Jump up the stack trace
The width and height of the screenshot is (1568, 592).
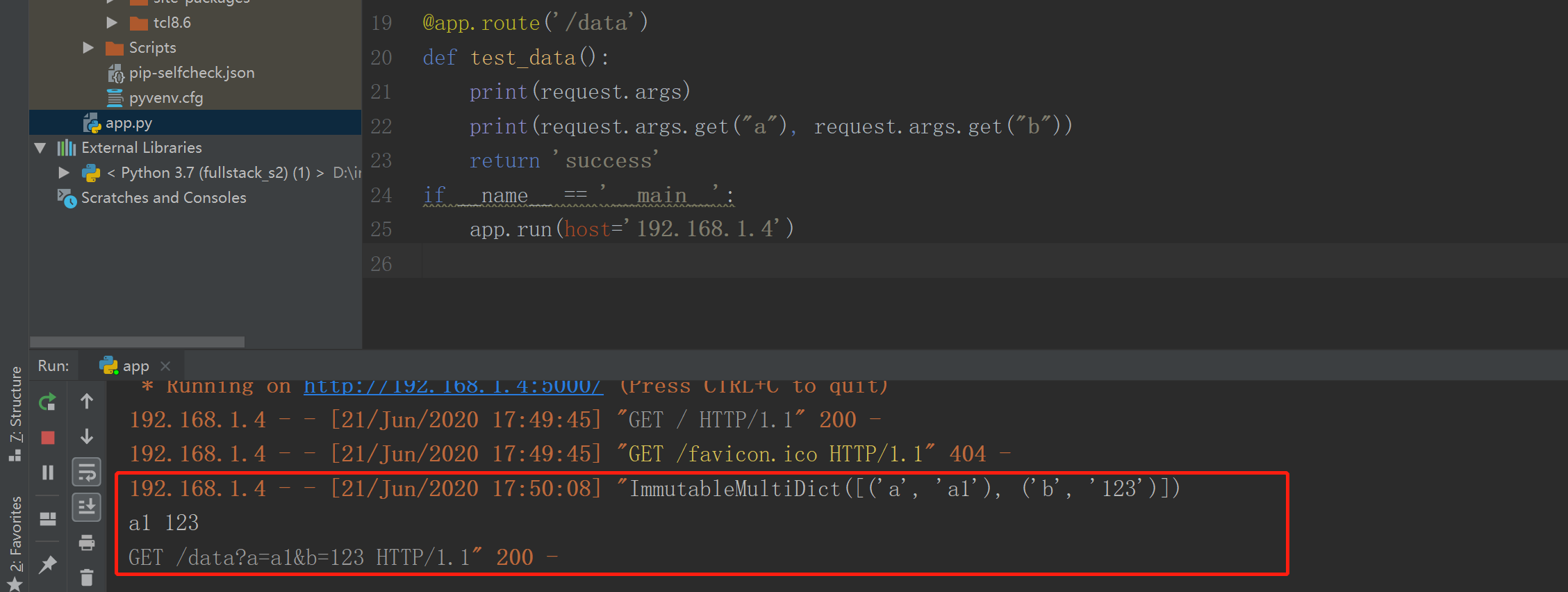(x=87, y=401)
